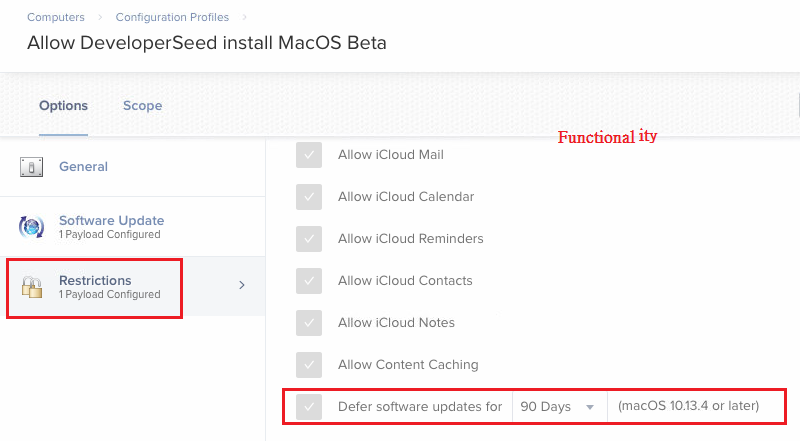Expand the Restrictions payload chevron arrow
The width and height of the screenshot is (800, 441).
[x=242, y=285]
